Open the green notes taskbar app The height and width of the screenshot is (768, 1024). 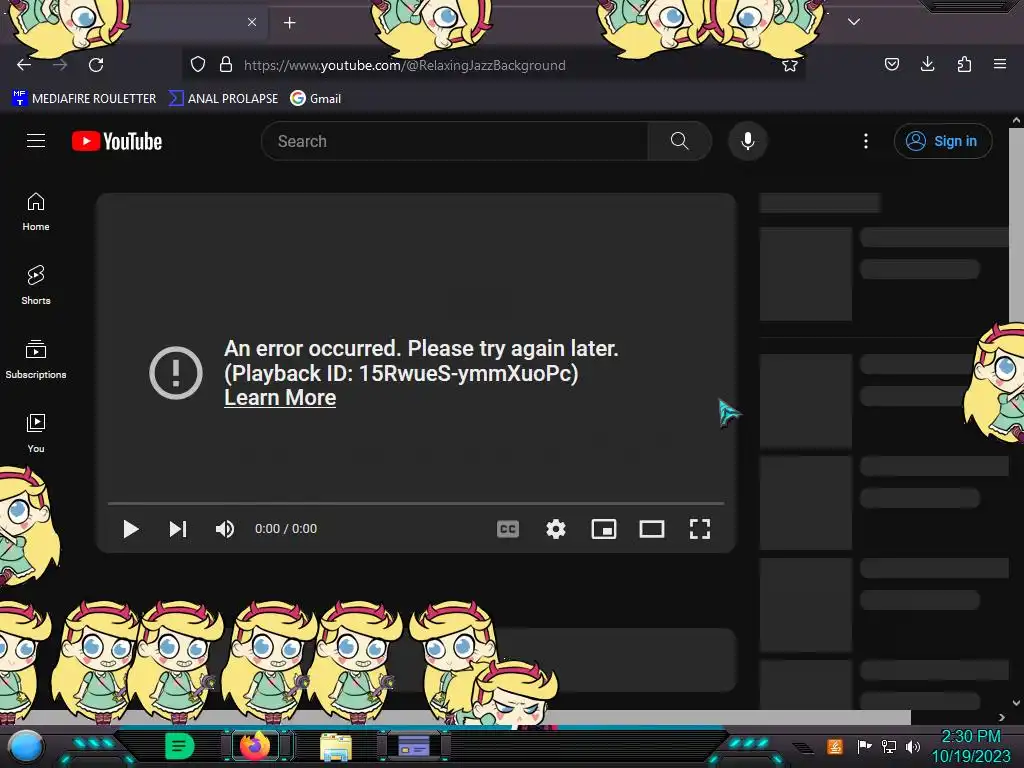180,746
